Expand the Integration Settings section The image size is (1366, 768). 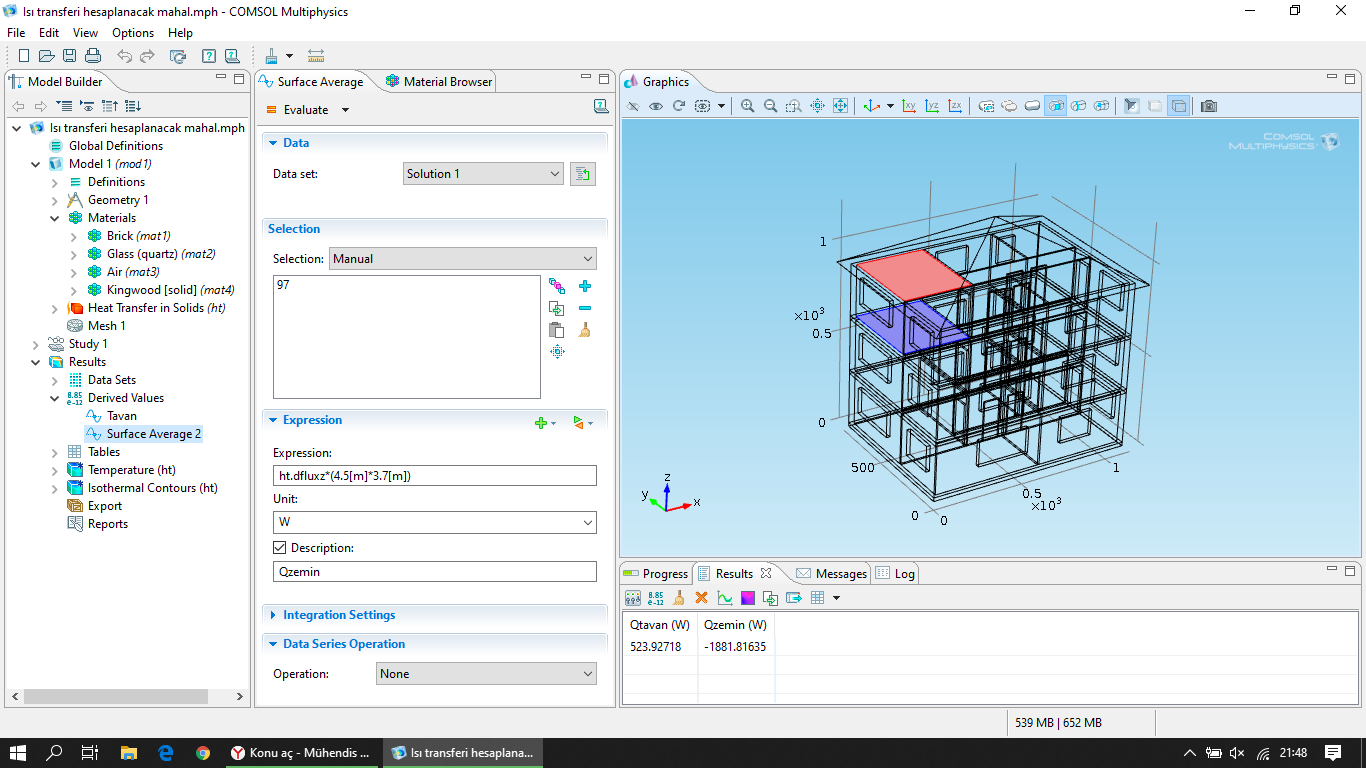273,615
